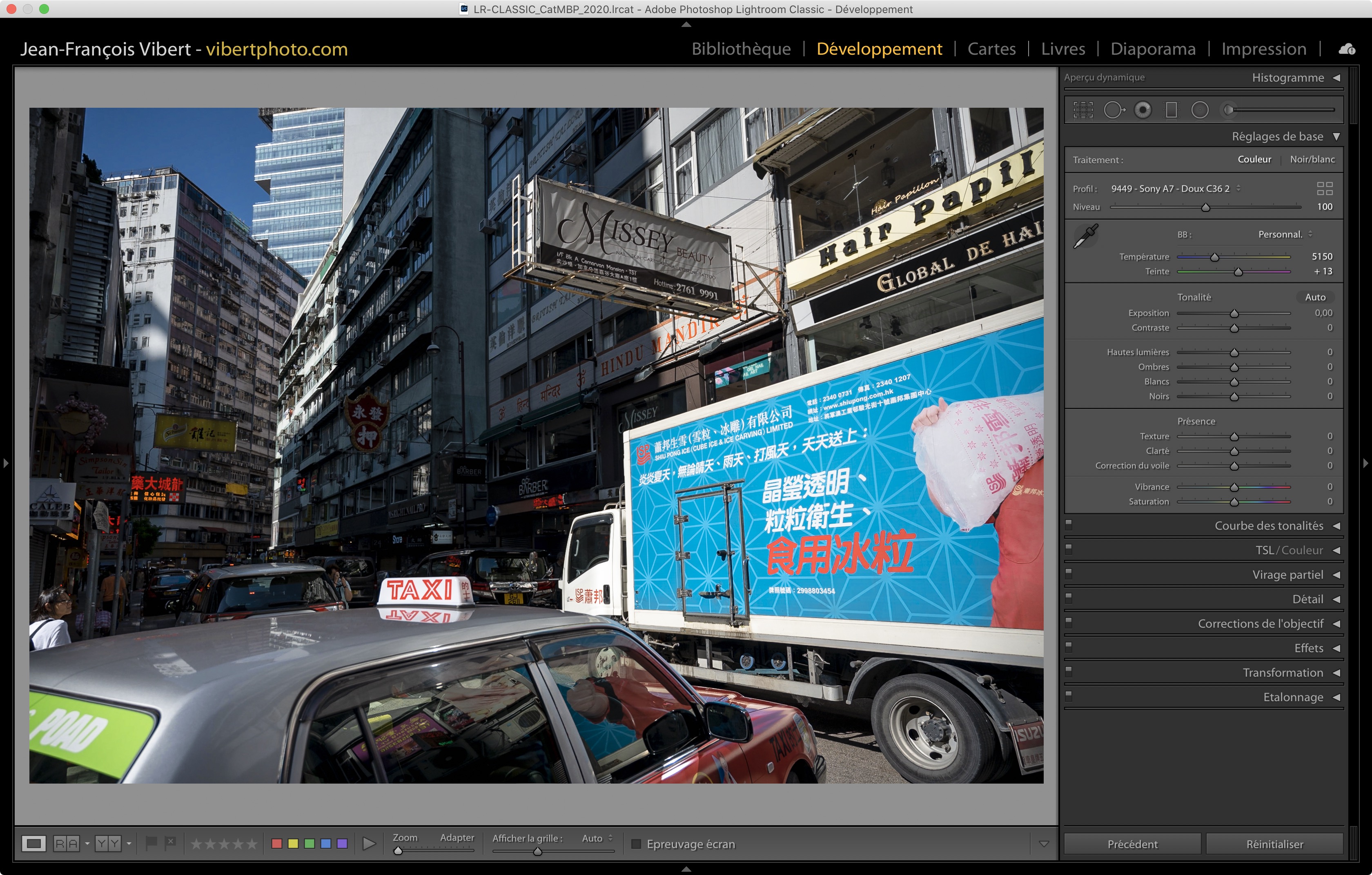Activate the Red Eye Correction tool
The width and height of the screenshot is (1372, 875).
tap(1143, 110)
